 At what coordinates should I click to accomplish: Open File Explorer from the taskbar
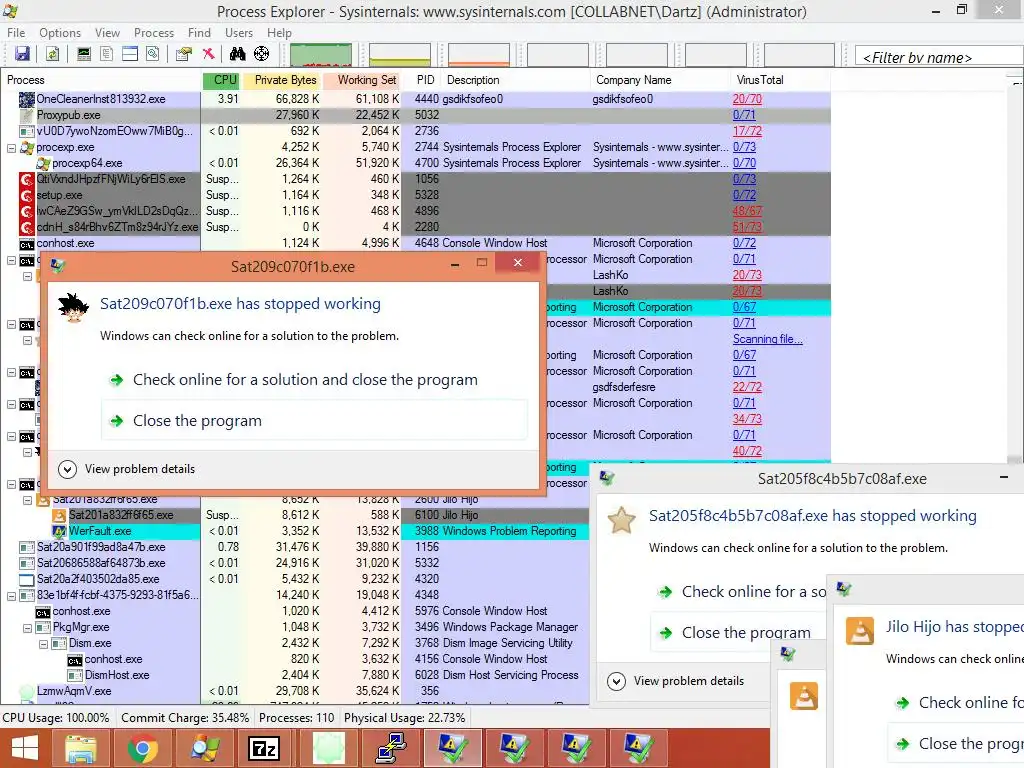point(80,748)
